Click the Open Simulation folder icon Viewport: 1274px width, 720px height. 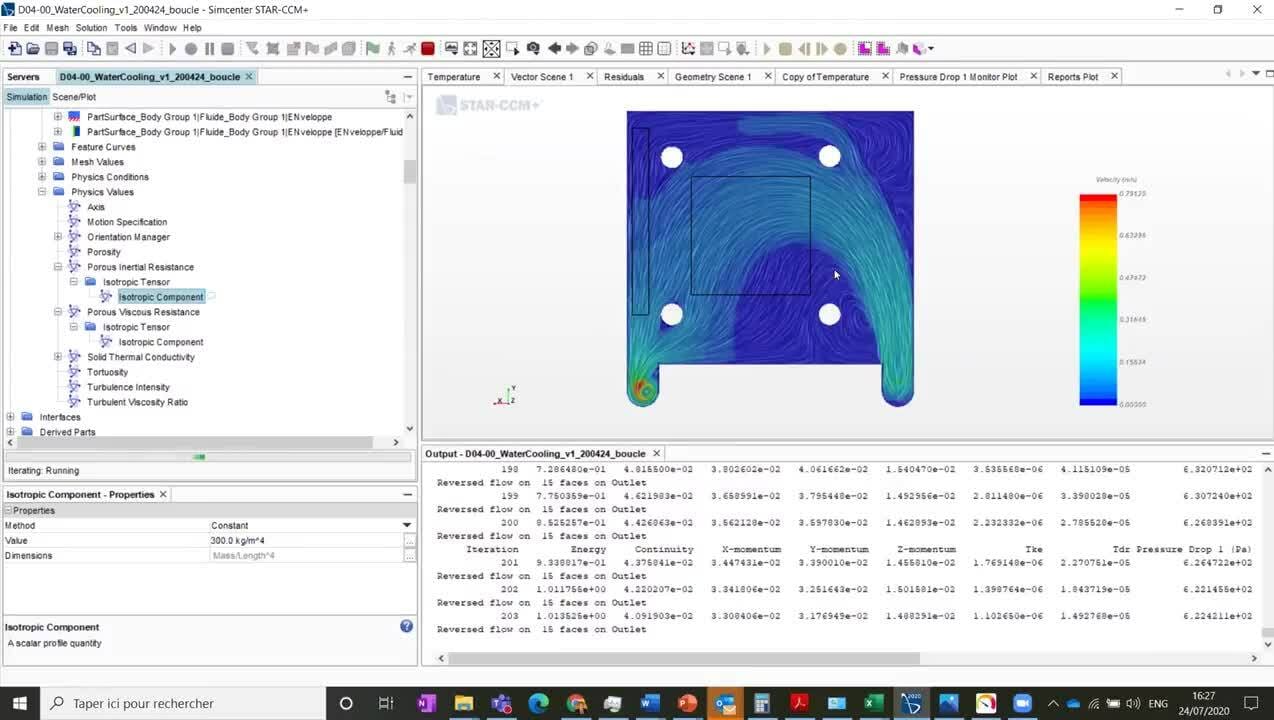tap(33, 48)
